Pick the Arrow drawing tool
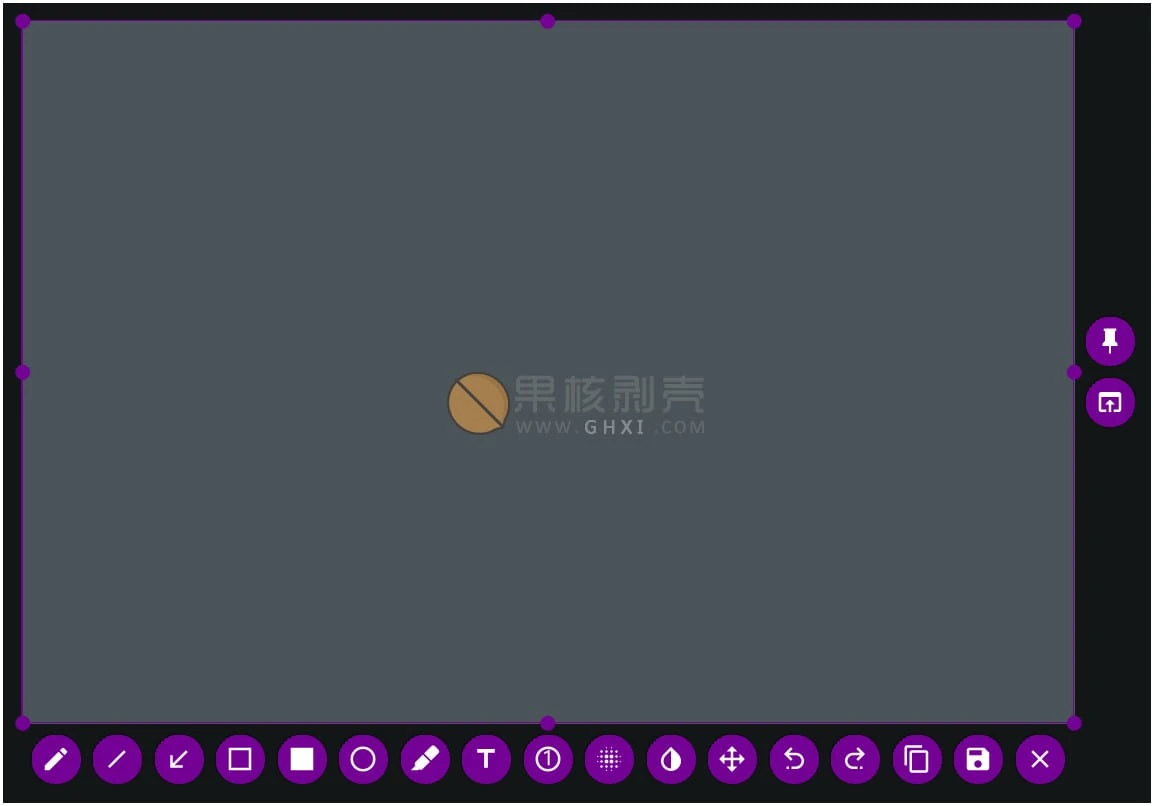1154x806 pixels. [179, 760]
